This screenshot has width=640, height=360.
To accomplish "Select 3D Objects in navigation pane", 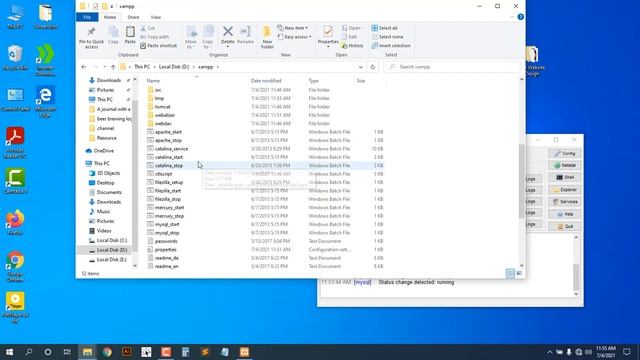I will click(109, 173).
